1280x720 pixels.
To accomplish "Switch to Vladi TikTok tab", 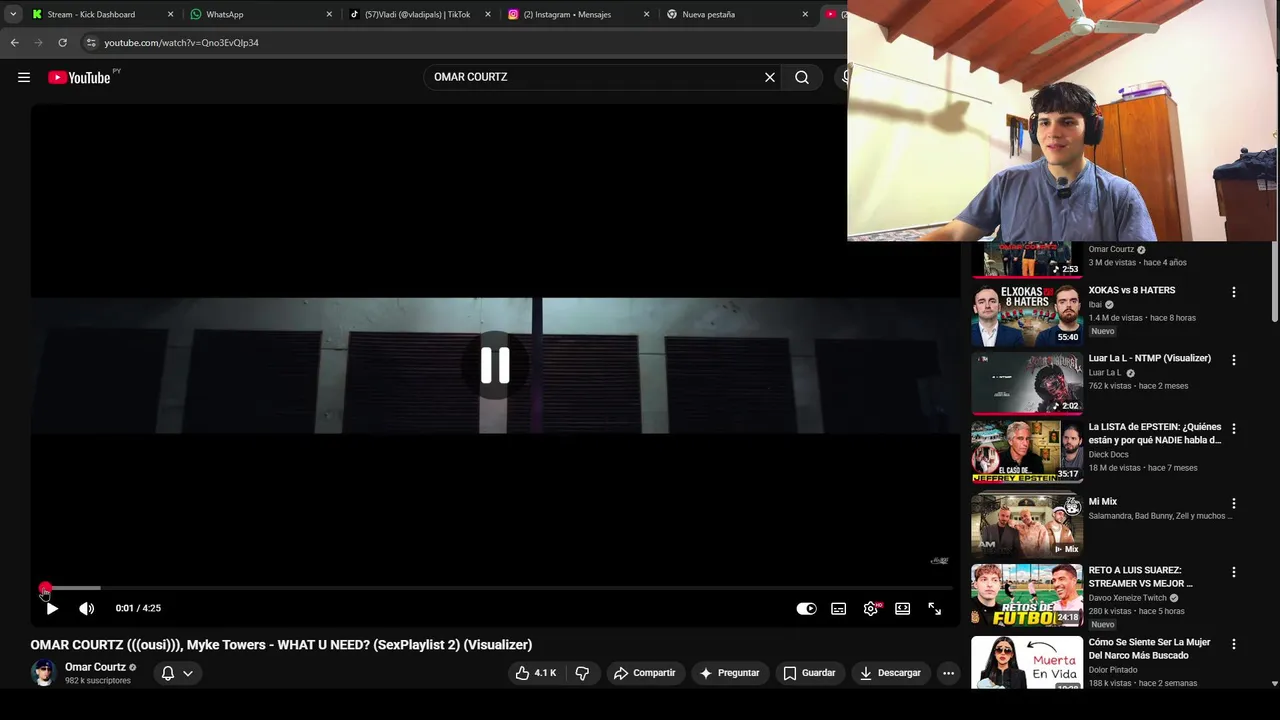I will point(417,14).
